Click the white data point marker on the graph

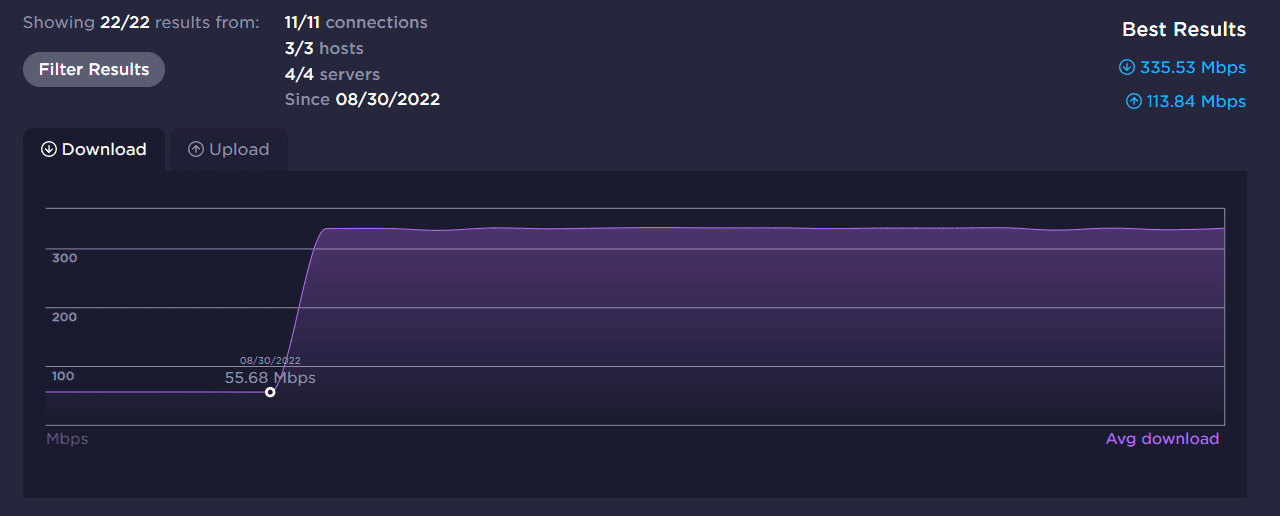[270, 392]
